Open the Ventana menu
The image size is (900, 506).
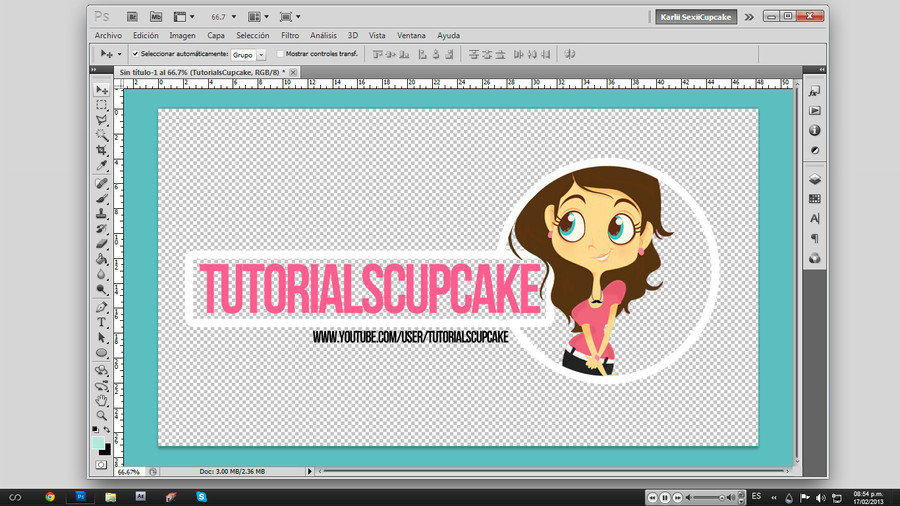pyautogui.click(x=411, y=36)
